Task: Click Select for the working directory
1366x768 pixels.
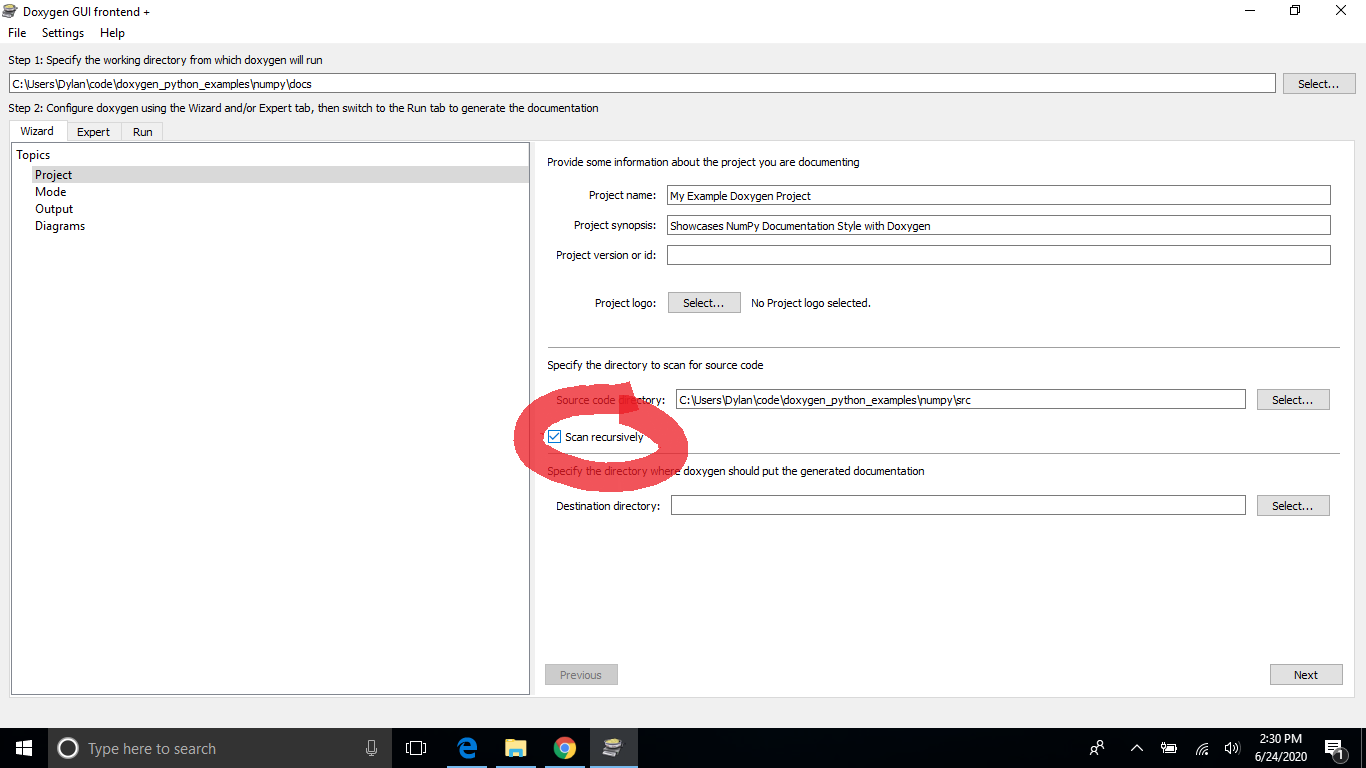Action: coord(1319,84)
